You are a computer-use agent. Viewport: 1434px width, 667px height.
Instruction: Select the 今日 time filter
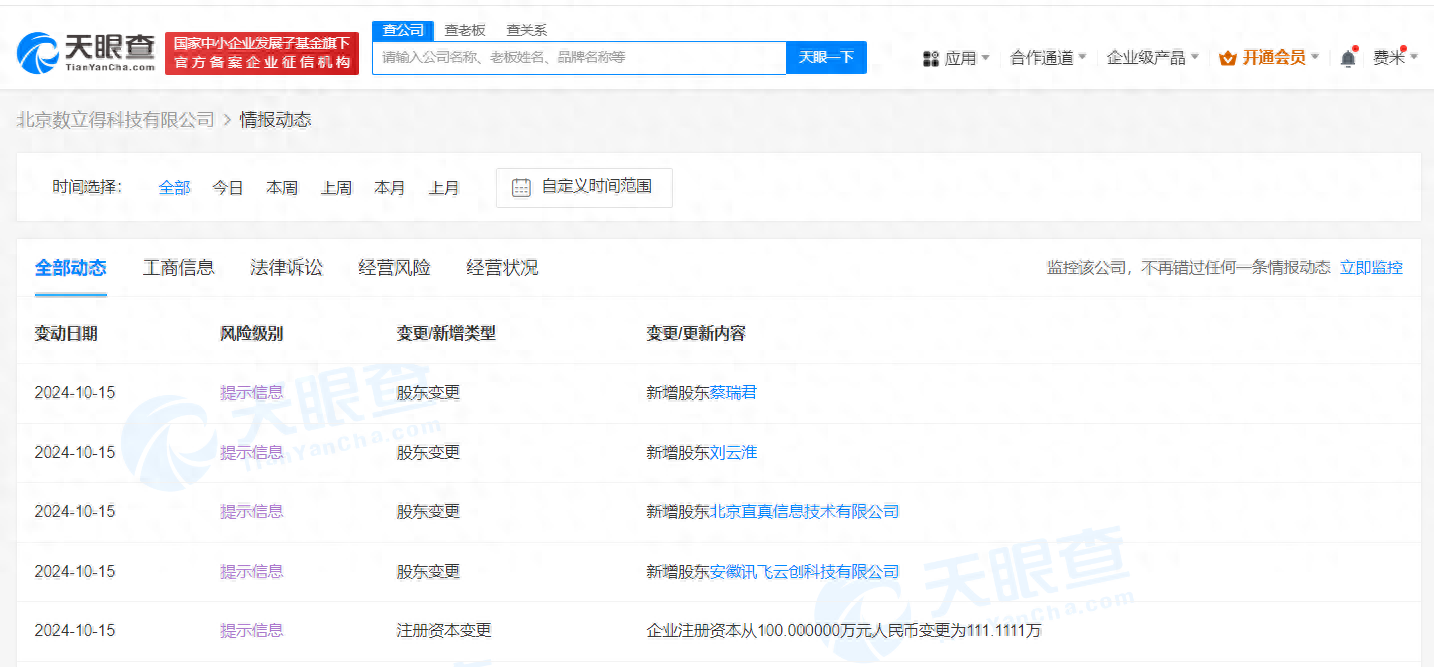228,188
